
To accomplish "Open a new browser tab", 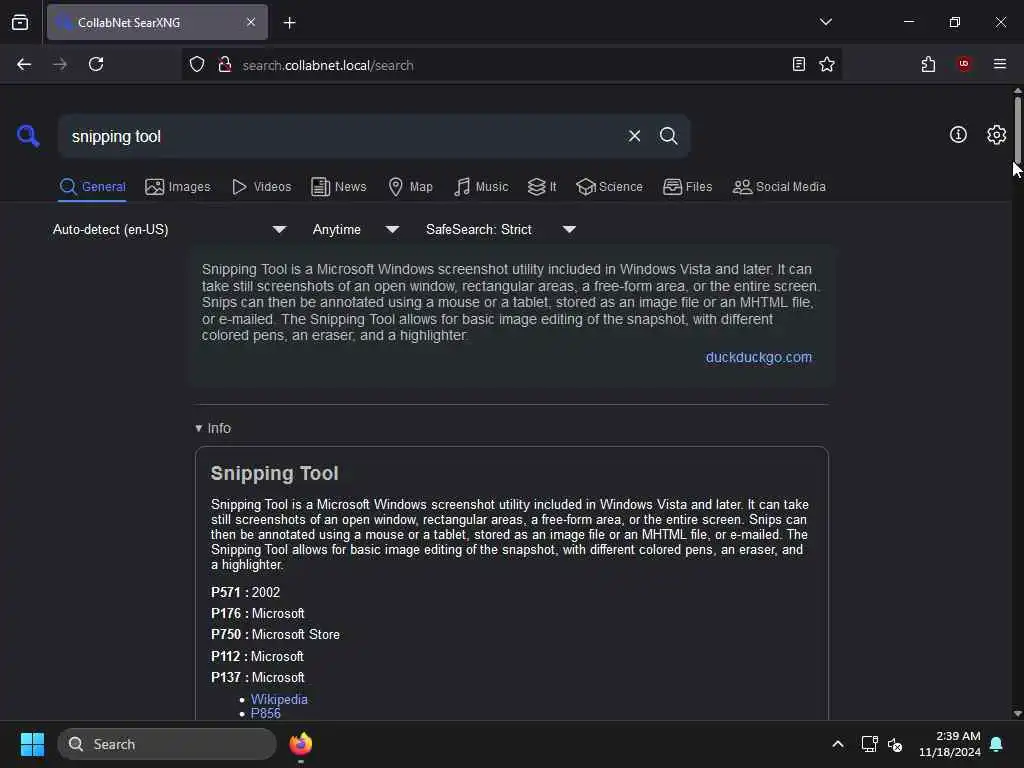I will [289, 23].
